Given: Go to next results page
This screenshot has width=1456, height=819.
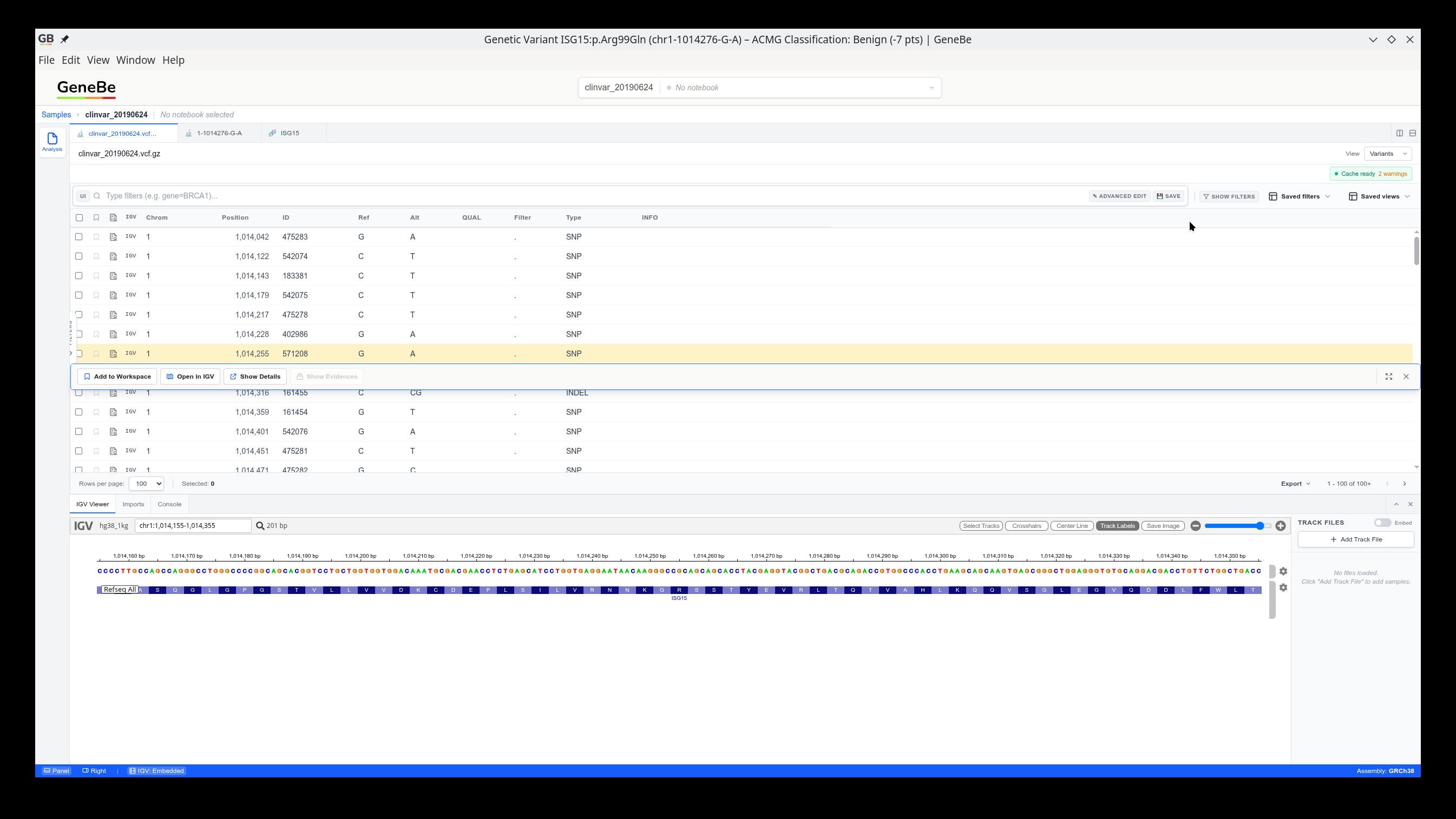Looking at the screenshot, I should click(1405, 484).
